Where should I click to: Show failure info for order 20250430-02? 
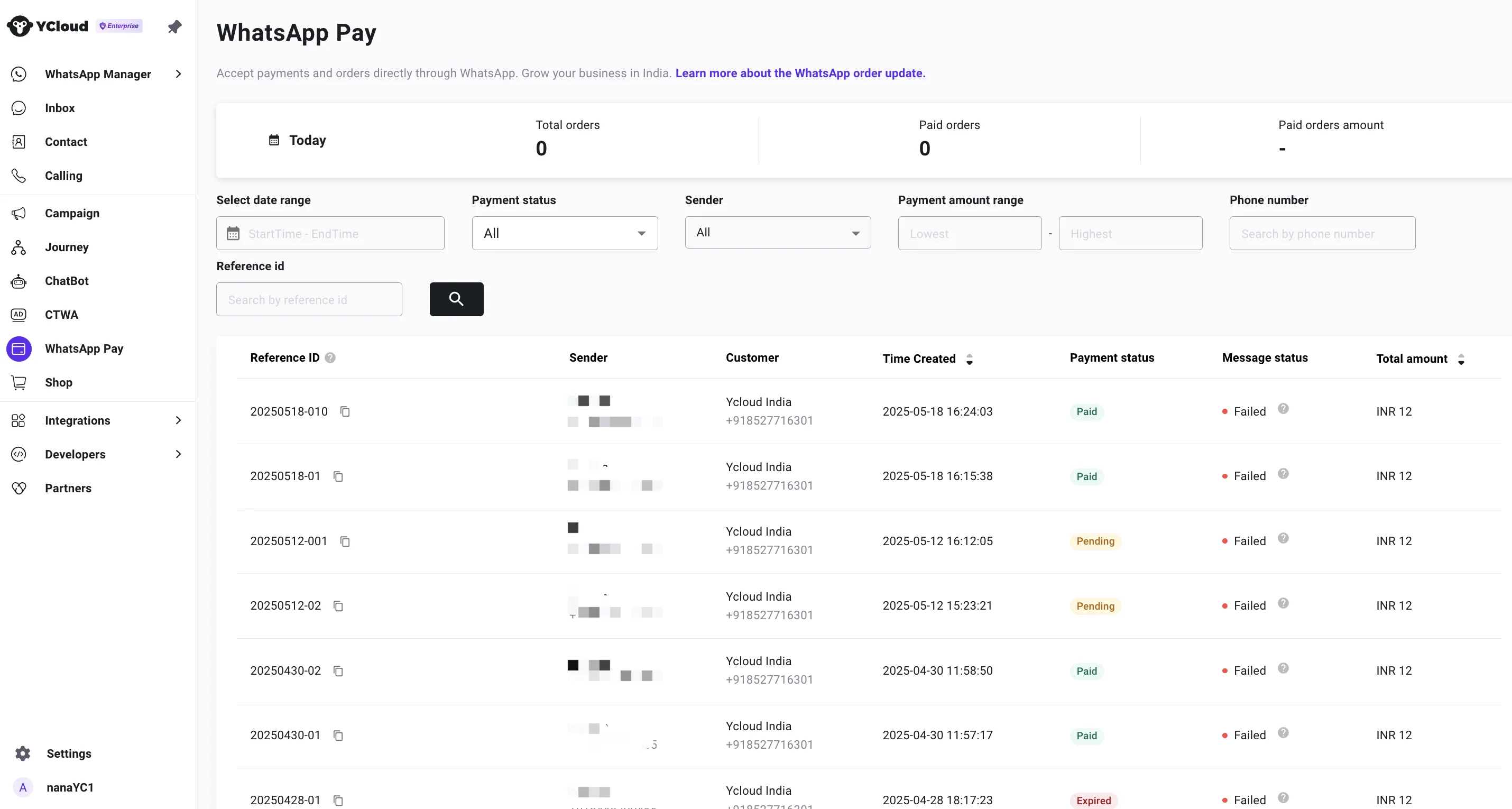tap(1283, 668)
